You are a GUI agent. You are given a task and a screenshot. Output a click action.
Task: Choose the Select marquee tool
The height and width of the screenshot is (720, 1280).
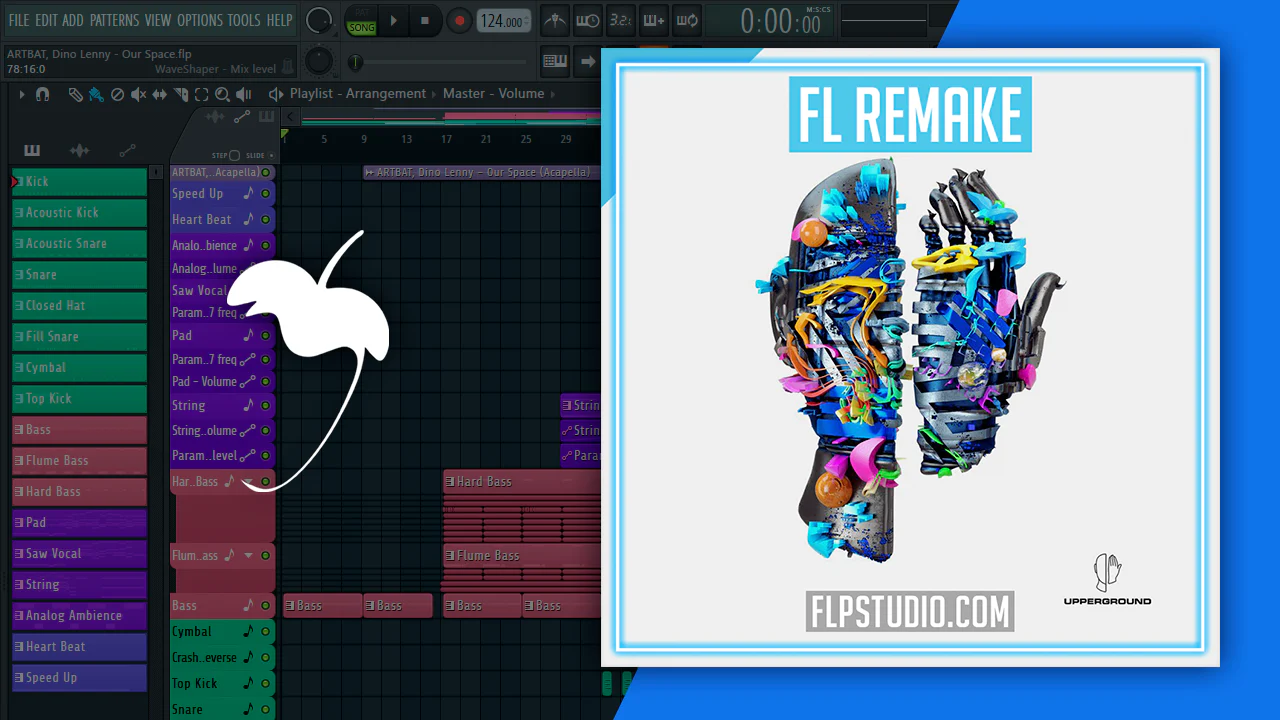tap(201, 94)
